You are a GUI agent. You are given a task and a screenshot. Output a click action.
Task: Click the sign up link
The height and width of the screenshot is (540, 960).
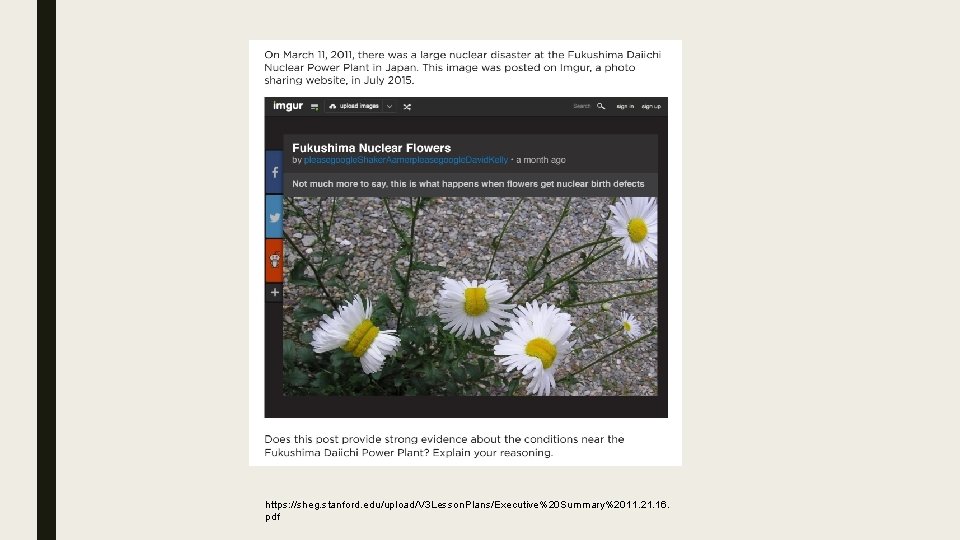click(651, 107)
